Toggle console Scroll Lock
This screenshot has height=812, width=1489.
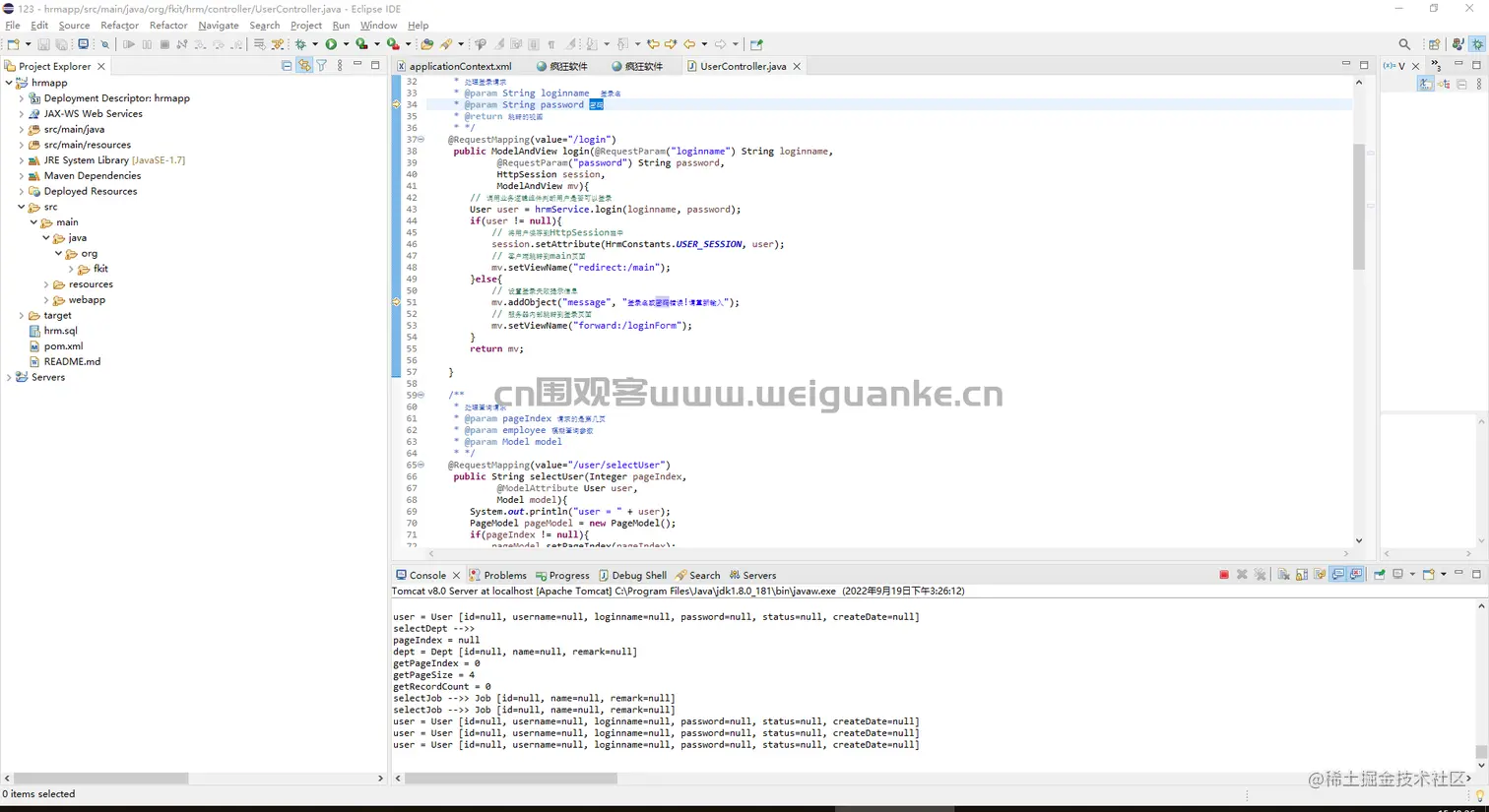pos(1302,575)
